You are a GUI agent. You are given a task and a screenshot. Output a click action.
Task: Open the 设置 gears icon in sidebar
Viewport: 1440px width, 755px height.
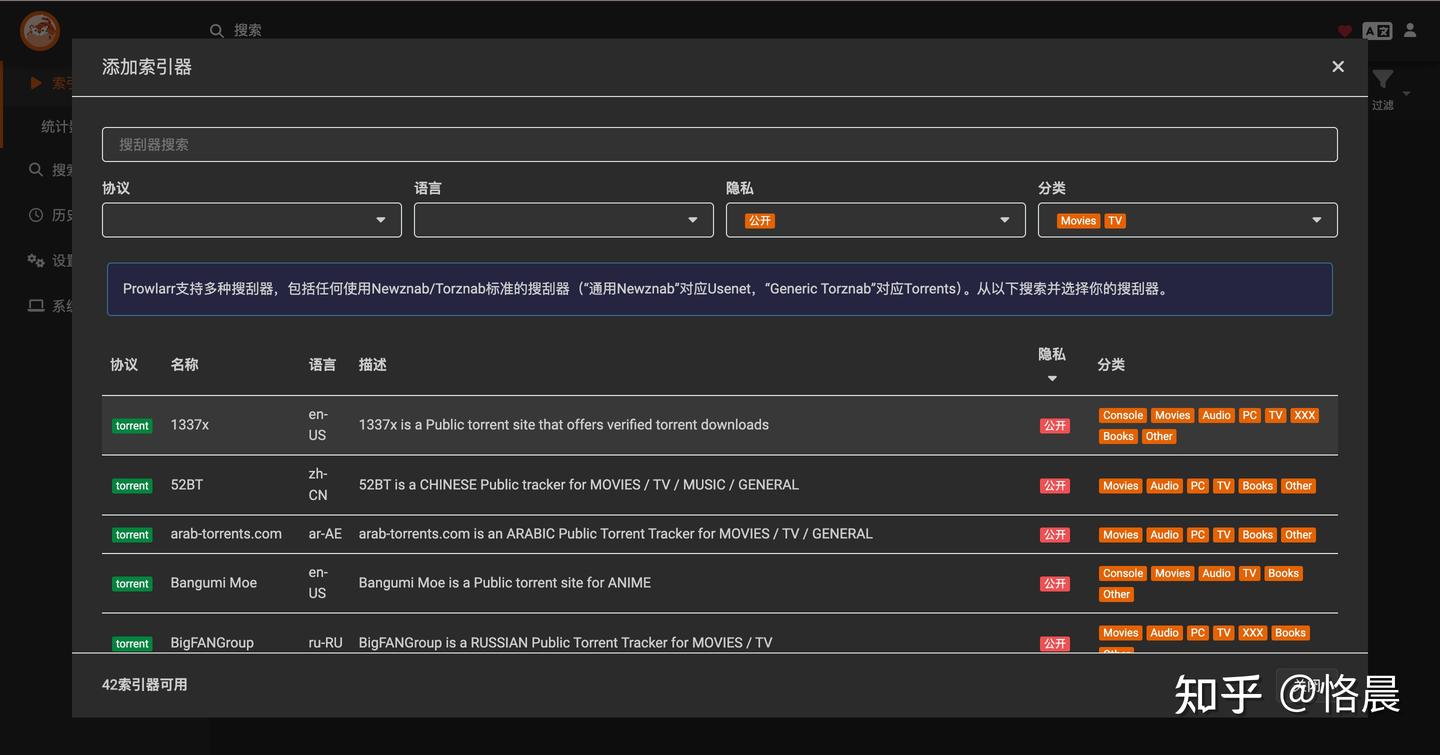click(35, 259)
